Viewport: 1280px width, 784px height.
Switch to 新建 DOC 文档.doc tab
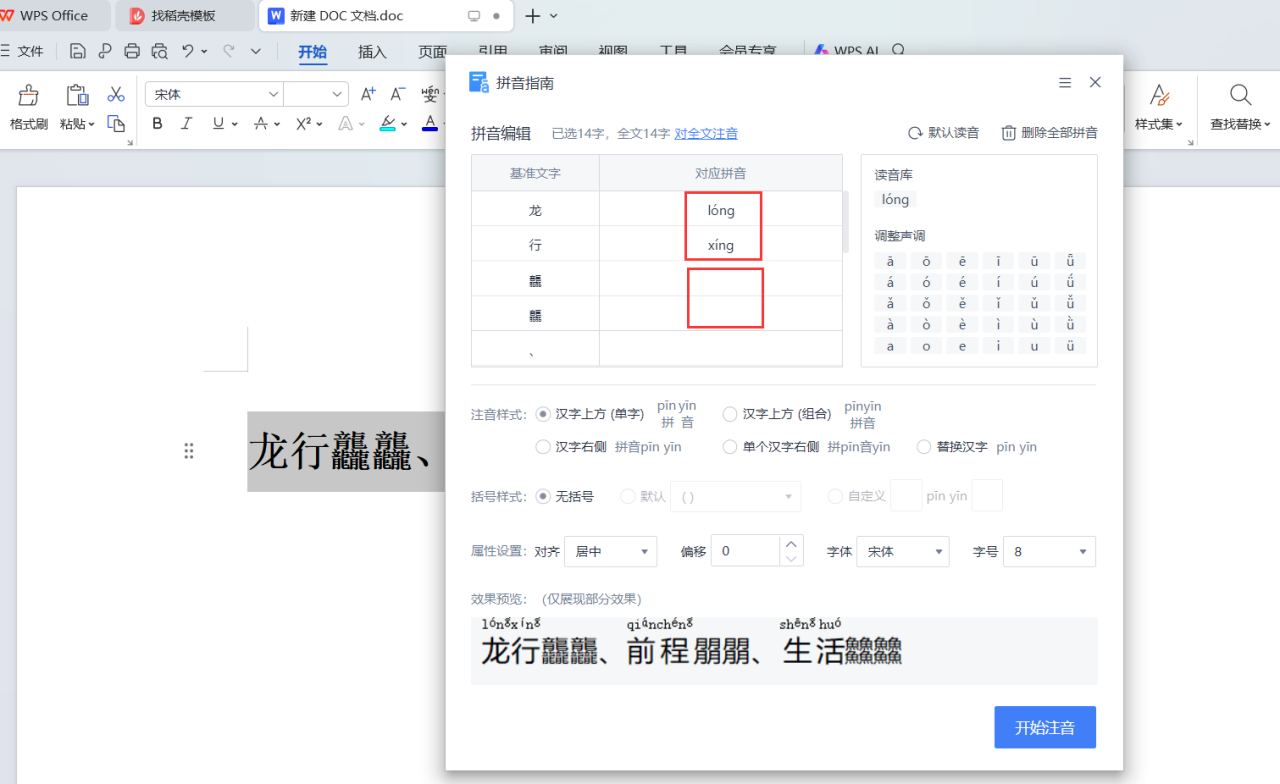(386, 16)
